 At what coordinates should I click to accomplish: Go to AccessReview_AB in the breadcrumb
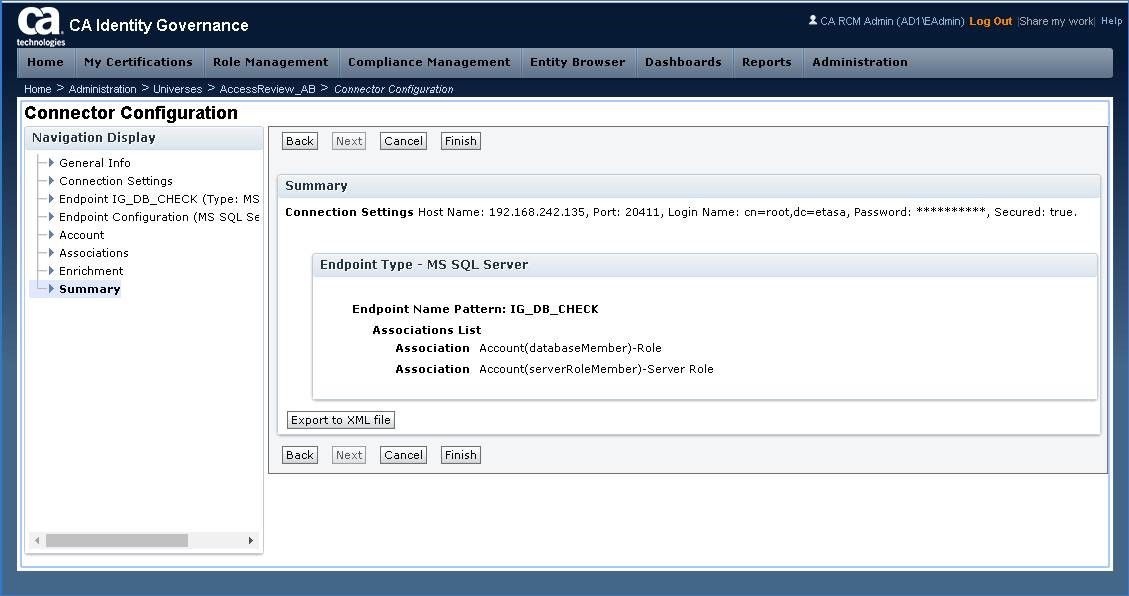[x=268, y=89]
